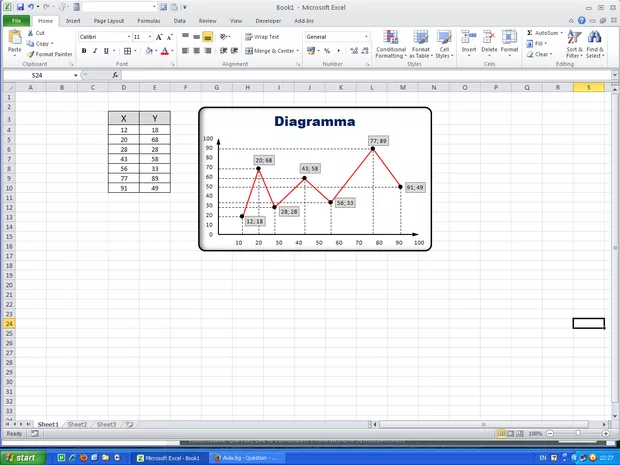Toggle Middle Align button
Viewport: 620px width, 465px height.
coord(197,36)
